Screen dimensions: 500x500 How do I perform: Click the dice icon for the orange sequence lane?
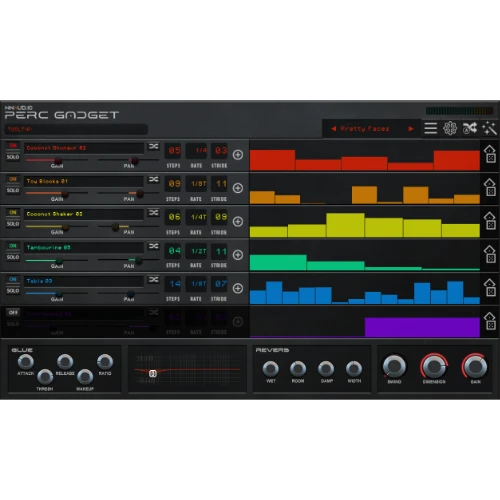point(490,188)
